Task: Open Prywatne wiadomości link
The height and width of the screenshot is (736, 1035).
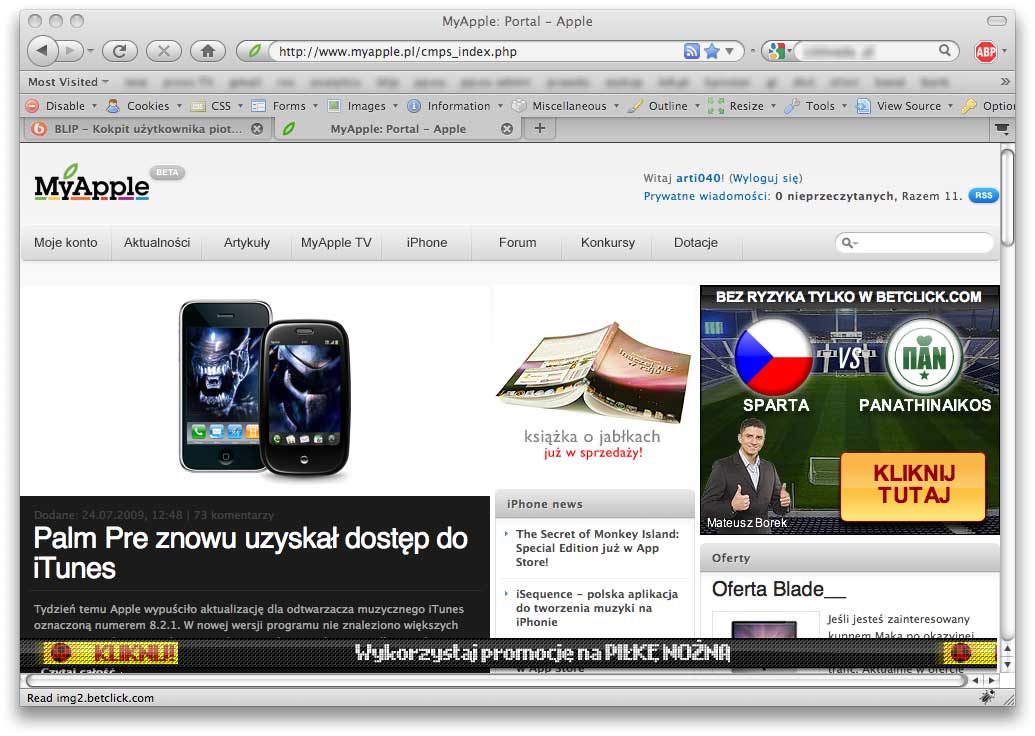Action: point(706,196)
